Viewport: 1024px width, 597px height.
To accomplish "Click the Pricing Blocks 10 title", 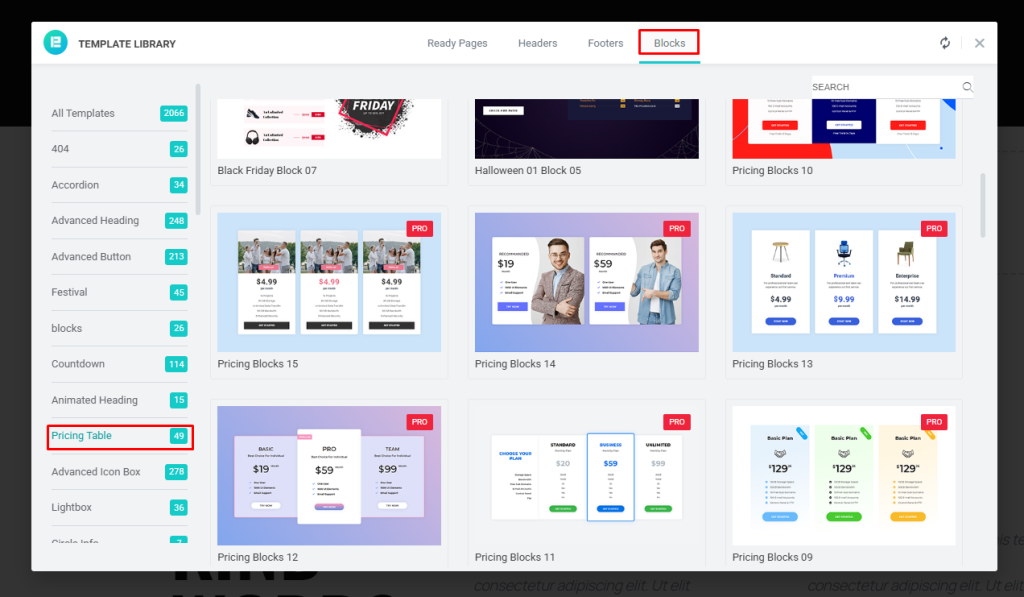I will point(772,170).
